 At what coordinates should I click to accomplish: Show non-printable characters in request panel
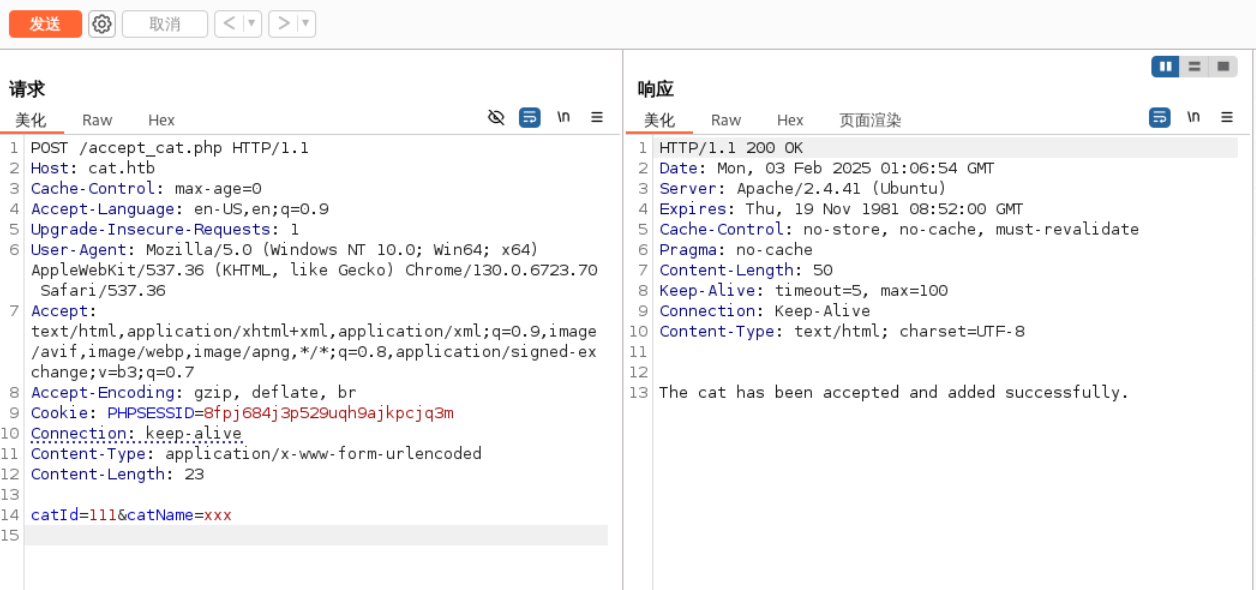coord(564,117)
